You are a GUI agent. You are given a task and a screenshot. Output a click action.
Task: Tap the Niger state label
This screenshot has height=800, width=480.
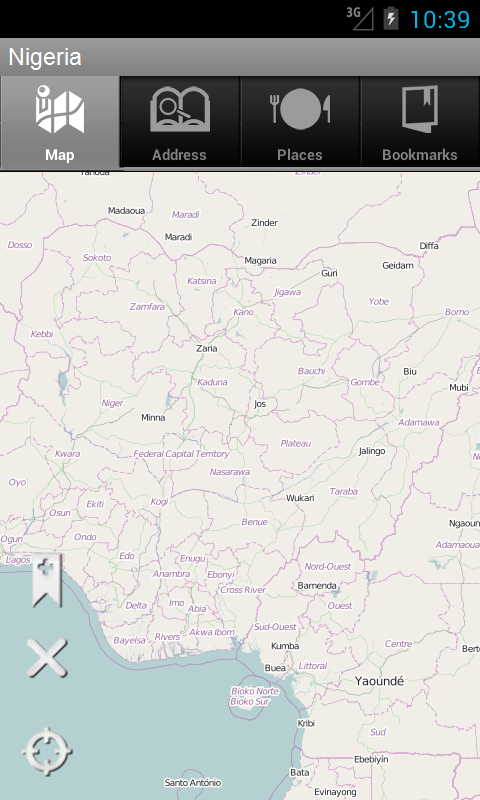click(112, 403)
